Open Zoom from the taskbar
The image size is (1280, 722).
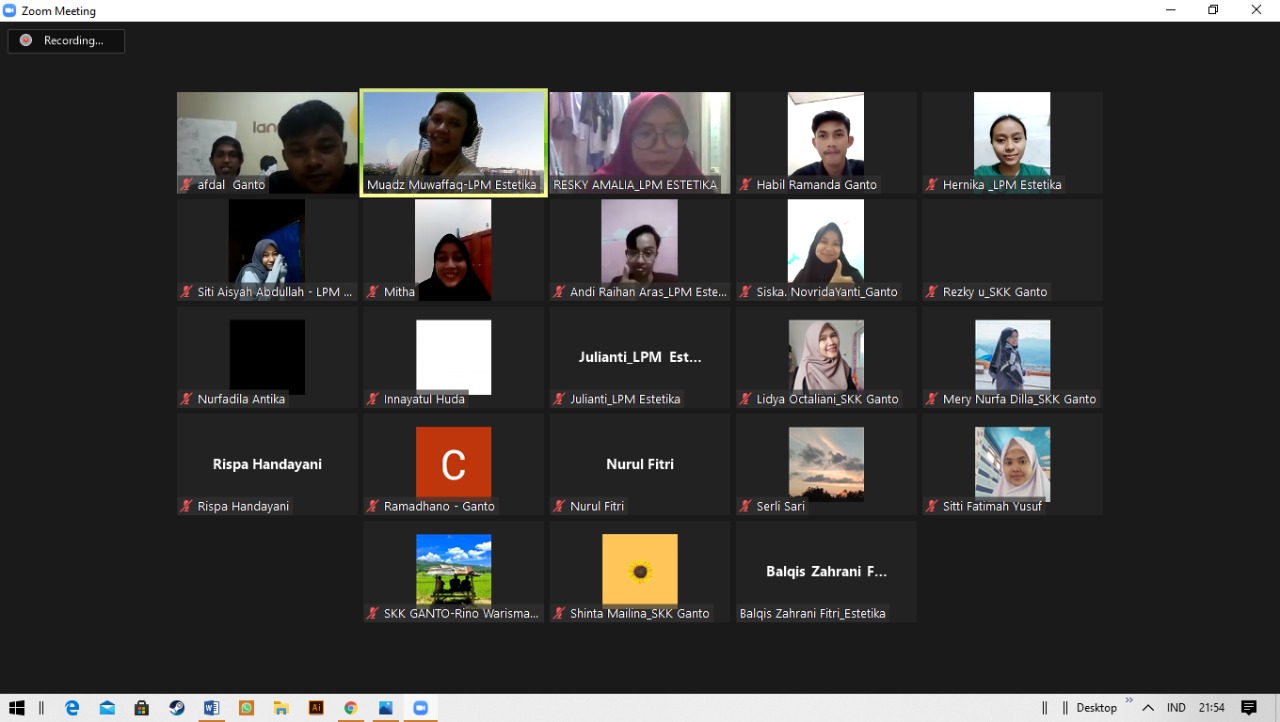[420, 708]
